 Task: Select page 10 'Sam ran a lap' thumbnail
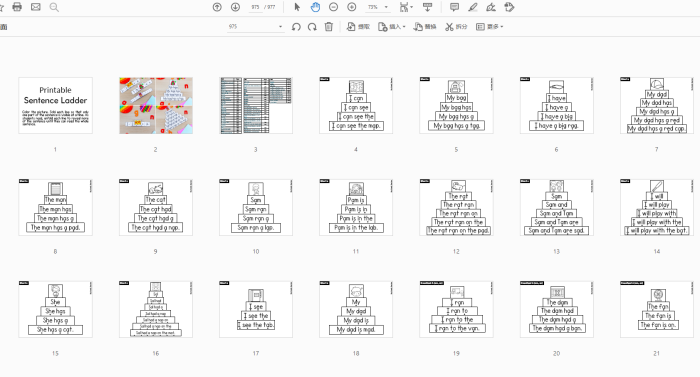click(256, 207)
